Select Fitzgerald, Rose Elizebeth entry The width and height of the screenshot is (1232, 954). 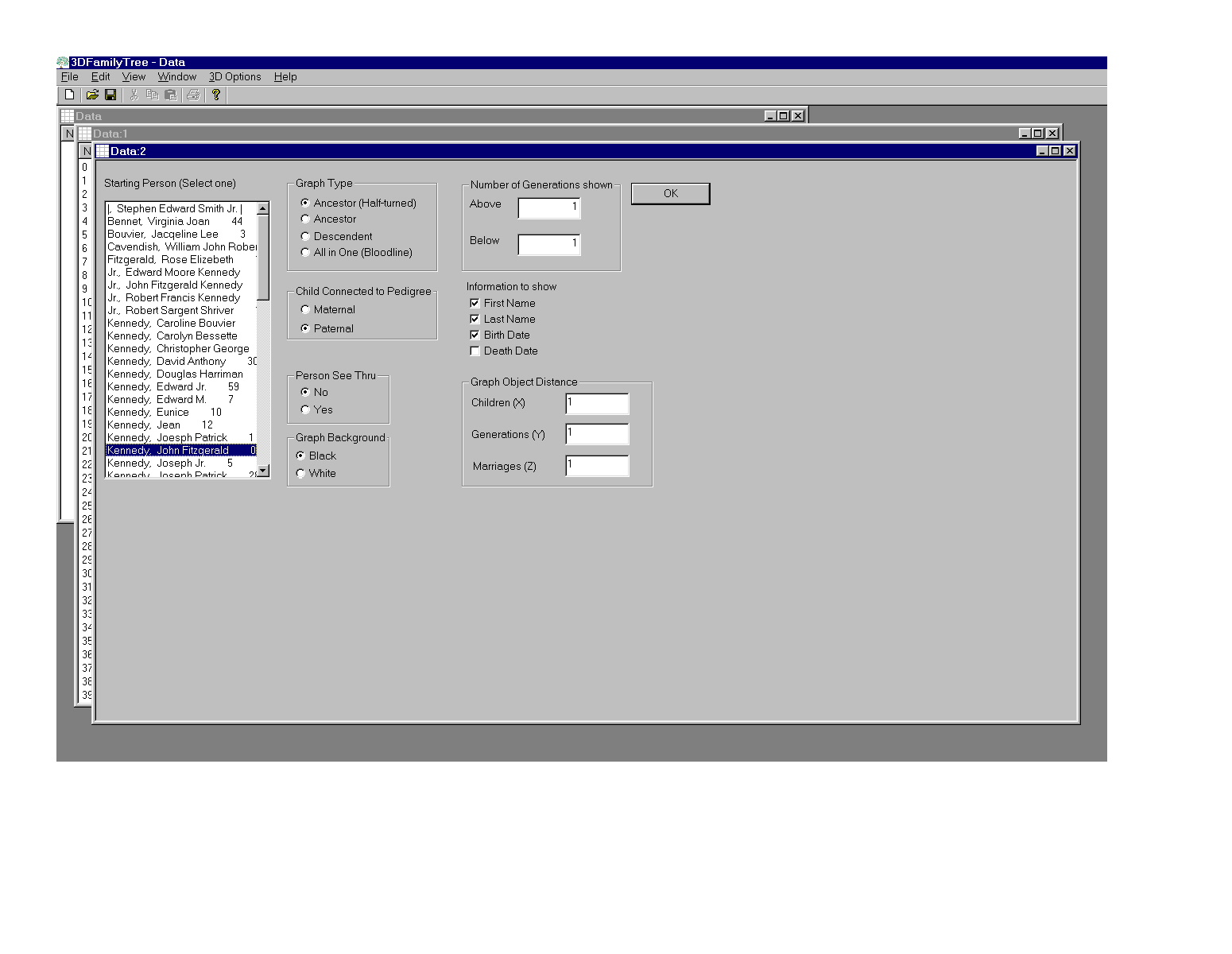coord(181,259)
